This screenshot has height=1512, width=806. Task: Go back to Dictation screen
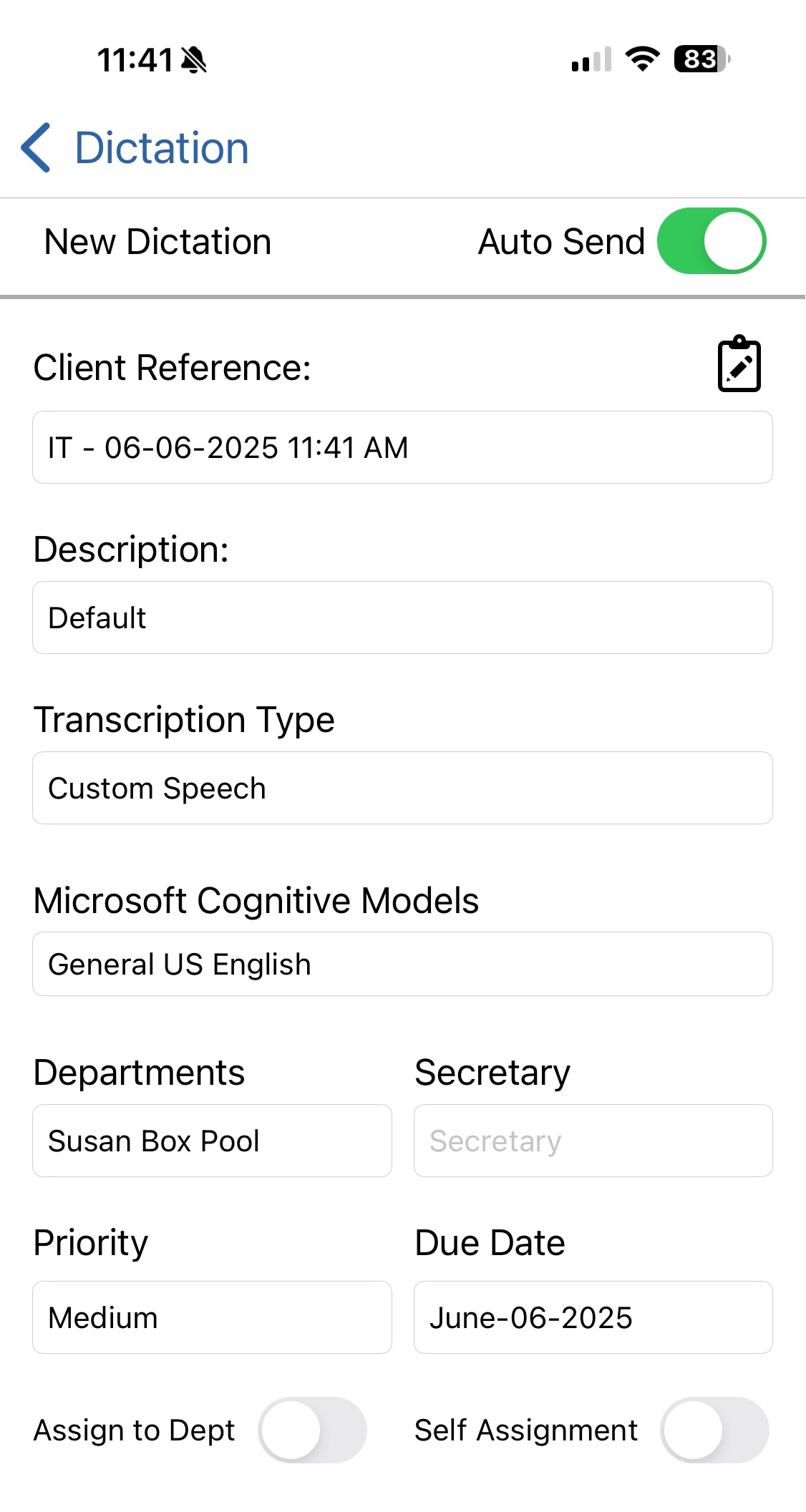point(162,147)
